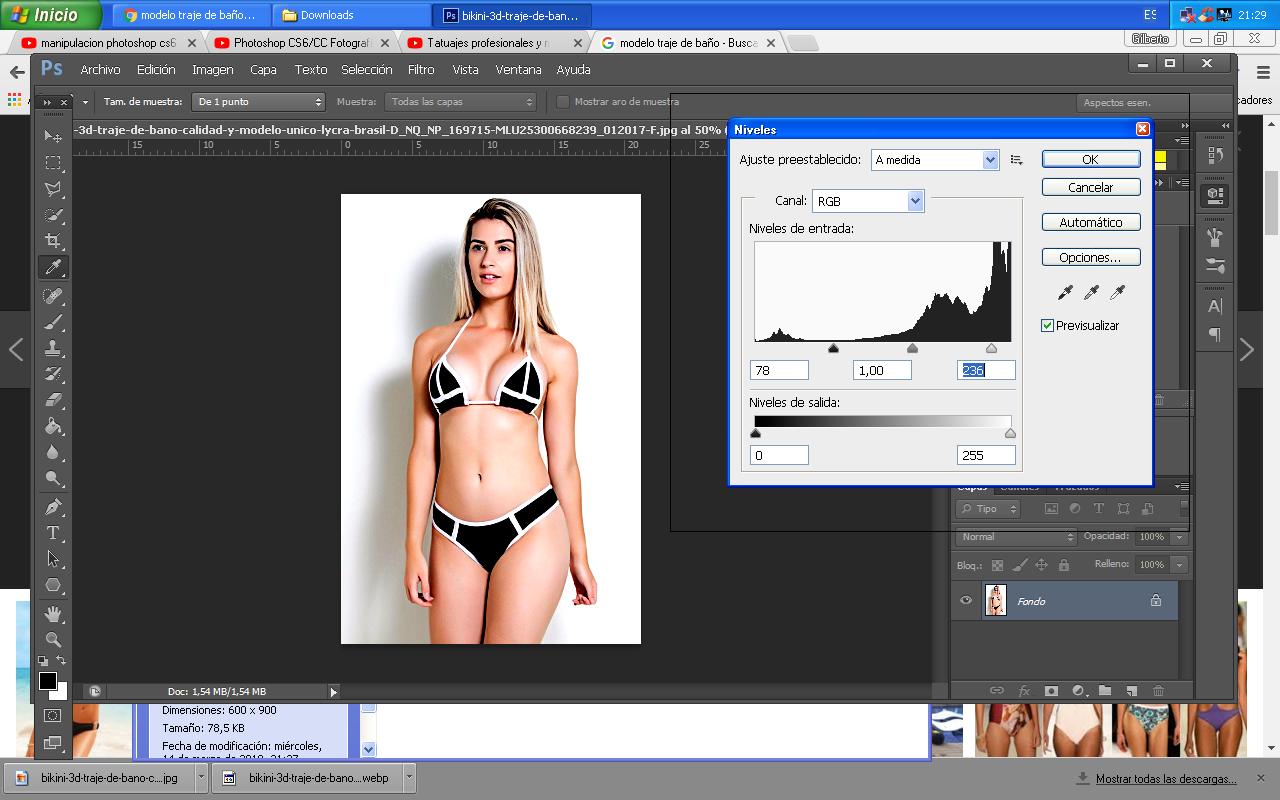Open the Normal blend mode dropdown

(x=1016, y=537)
